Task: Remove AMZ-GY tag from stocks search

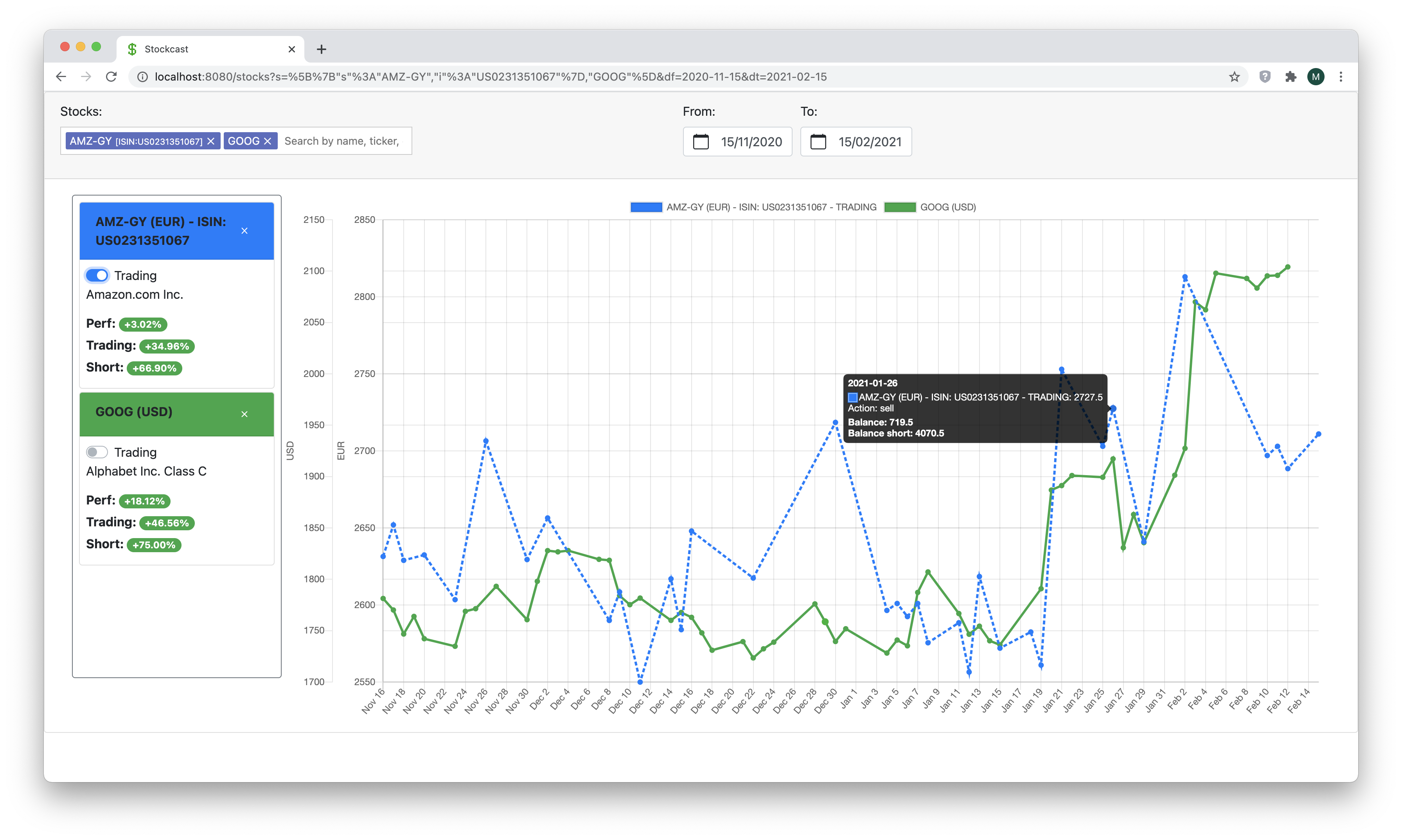Action: (210, 142)
